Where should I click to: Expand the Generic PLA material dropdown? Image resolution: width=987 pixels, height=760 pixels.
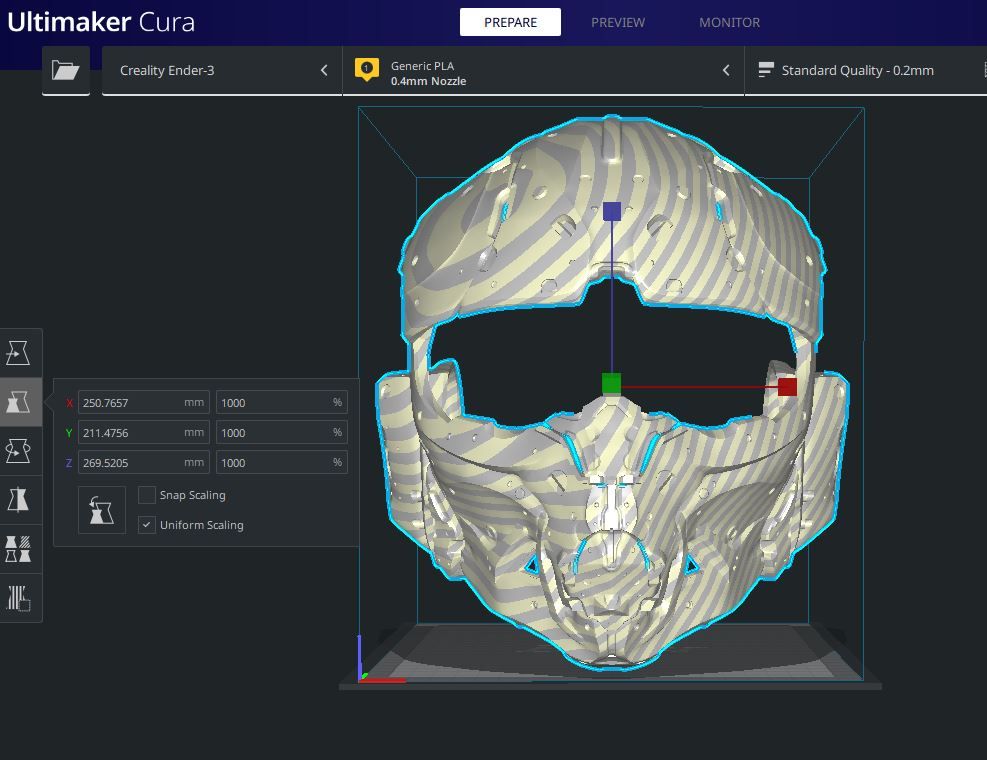coord(543,70)
